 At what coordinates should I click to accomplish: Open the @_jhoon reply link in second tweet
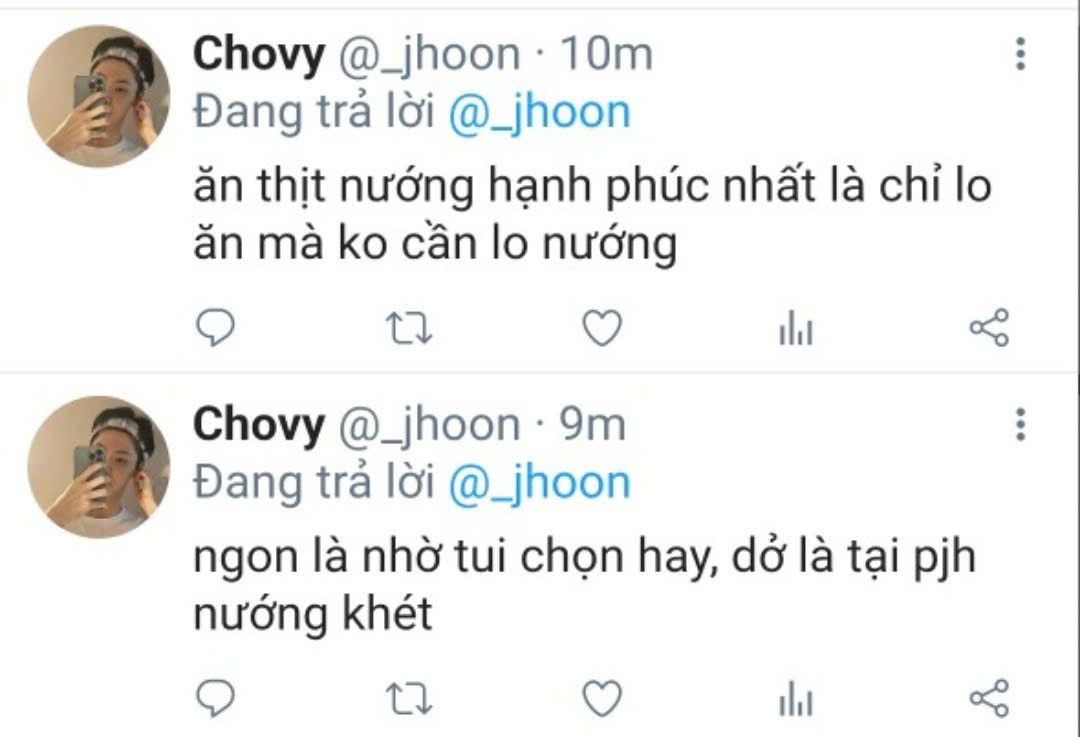539,484
